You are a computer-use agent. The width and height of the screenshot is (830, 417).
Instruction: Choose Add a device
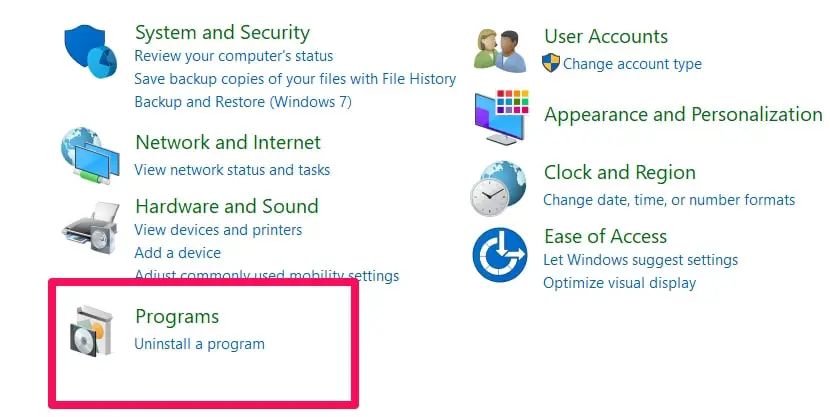coord(177,253)
